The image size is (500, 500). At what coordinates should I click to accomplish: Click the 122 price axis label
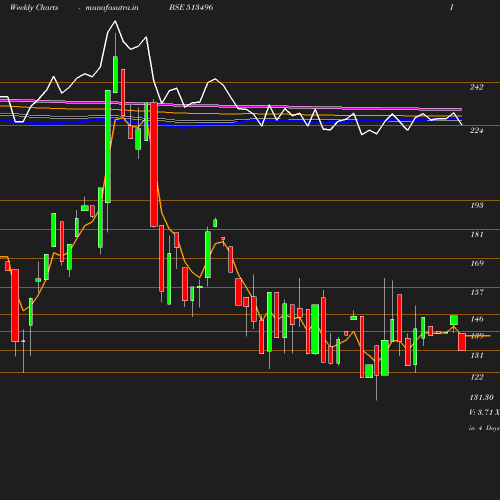(x=477, y=377)
